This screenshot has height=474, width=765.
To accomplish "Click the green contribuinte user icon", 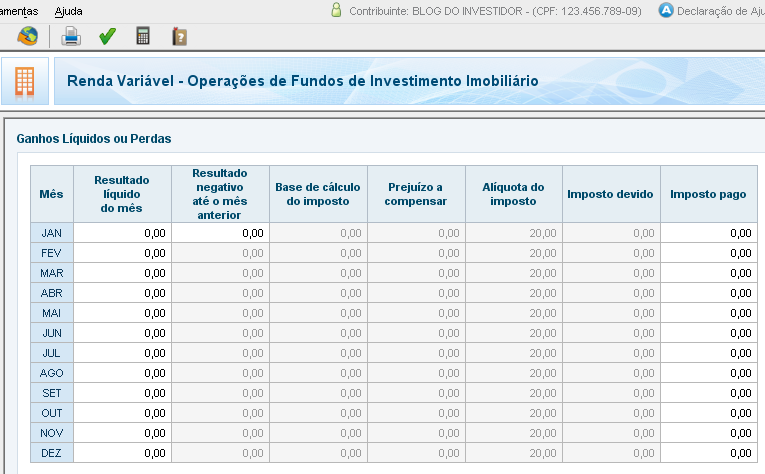I will click(x=336, y=10).
